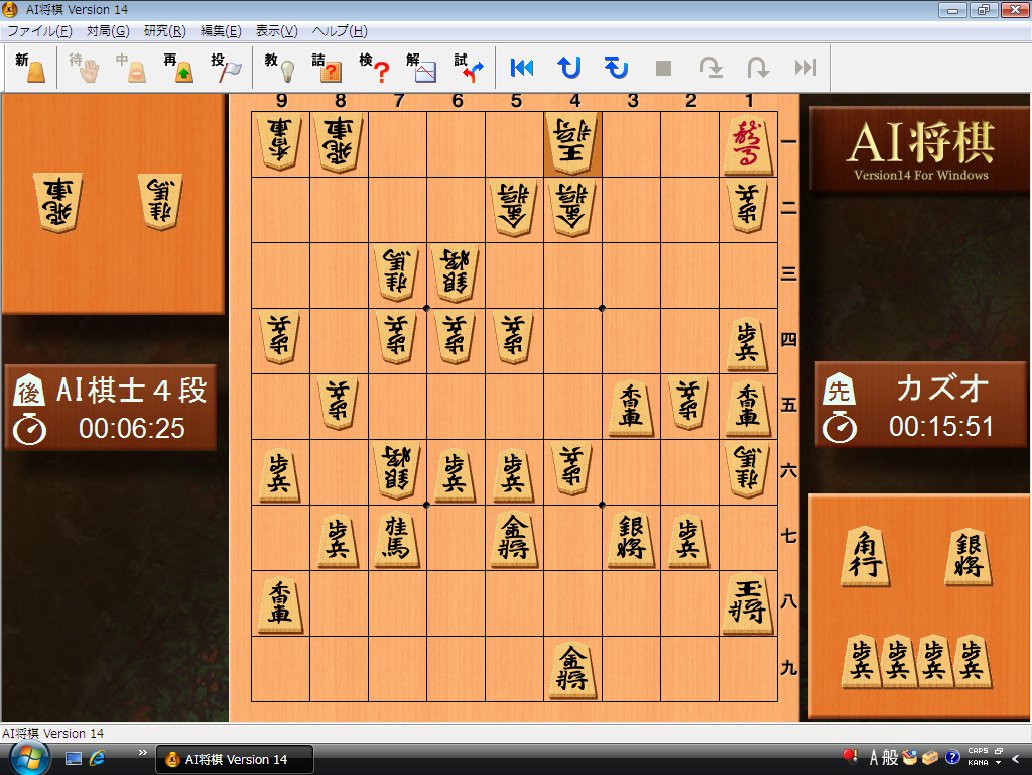Redo one move with blue forward arrow
Screen dimensions: 1032x775
pyautogui.click(x=616, y=68)
